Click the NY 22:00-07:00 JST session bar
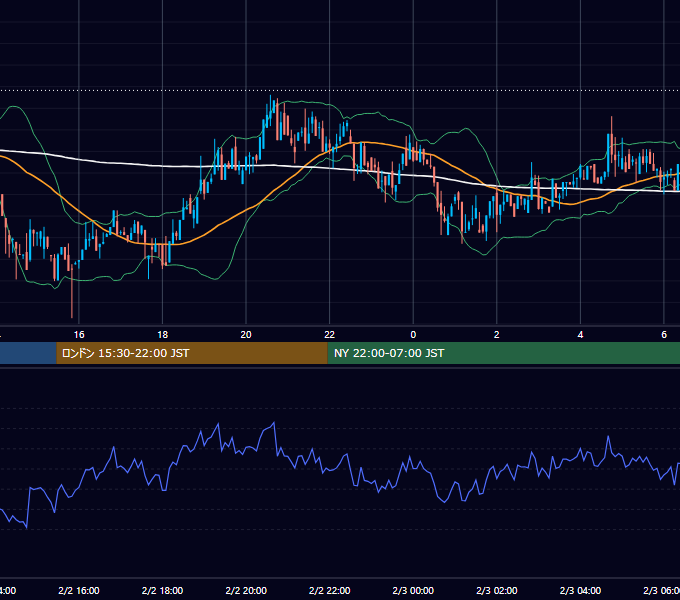The image size is (680, 600). point(503,353)
